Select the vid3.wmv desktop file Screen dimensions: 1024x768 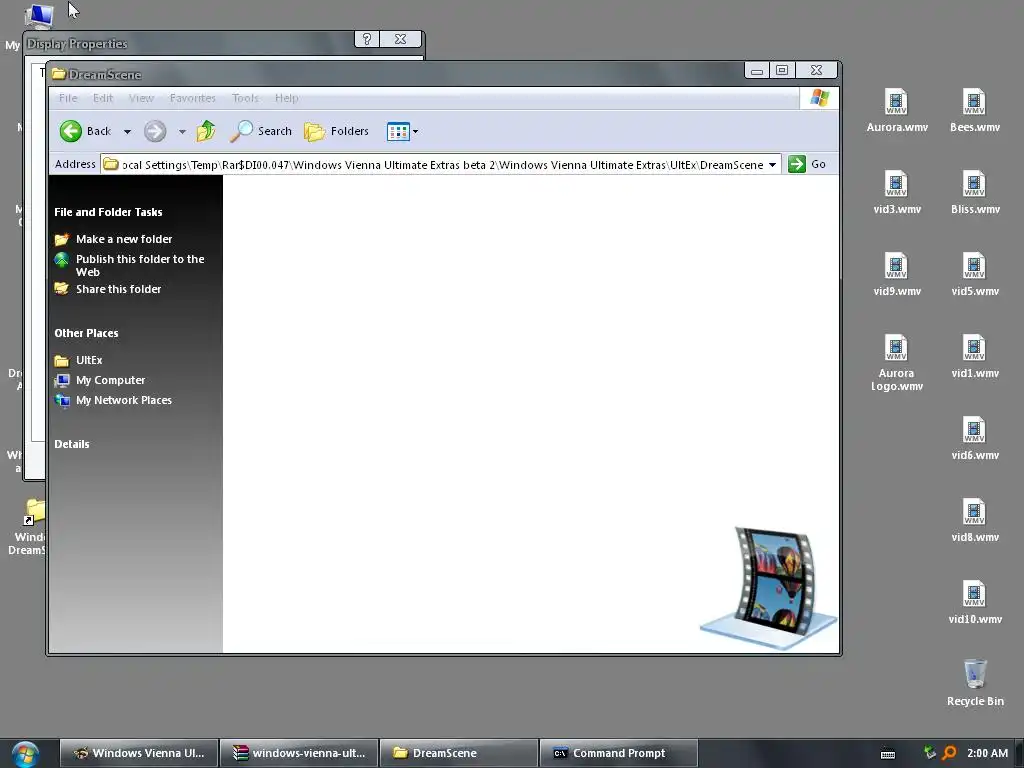coord(897,193)
